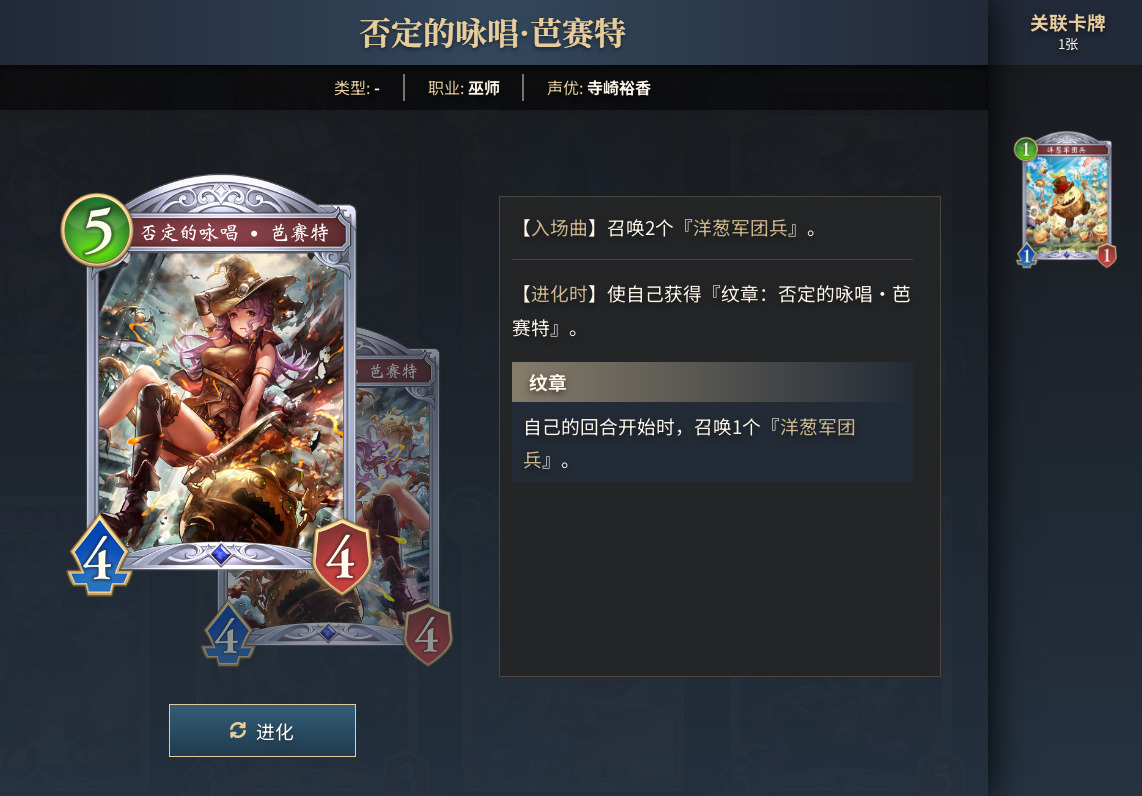Click the green cost 5 orb

97,230
